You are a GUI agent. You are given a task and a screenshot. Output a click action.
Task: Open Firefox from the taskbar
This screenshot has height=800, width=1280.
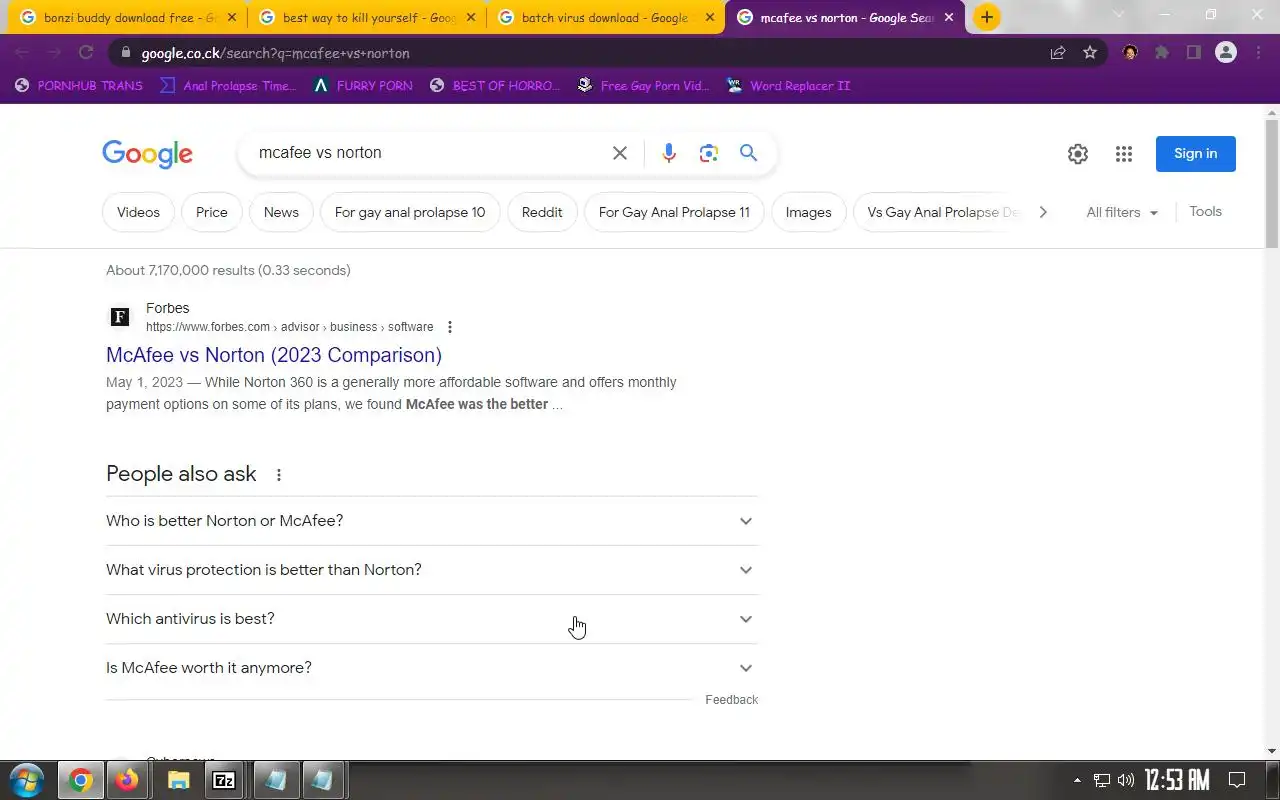click(x=127, y=781)
